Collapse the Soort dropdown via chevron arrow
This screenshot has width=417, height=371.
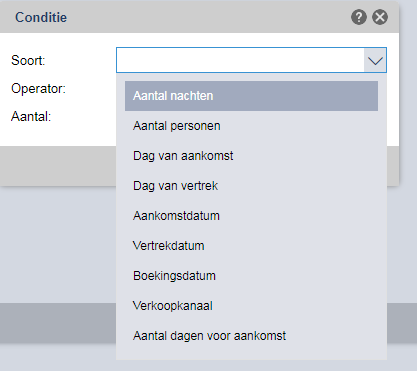point(375,60)
